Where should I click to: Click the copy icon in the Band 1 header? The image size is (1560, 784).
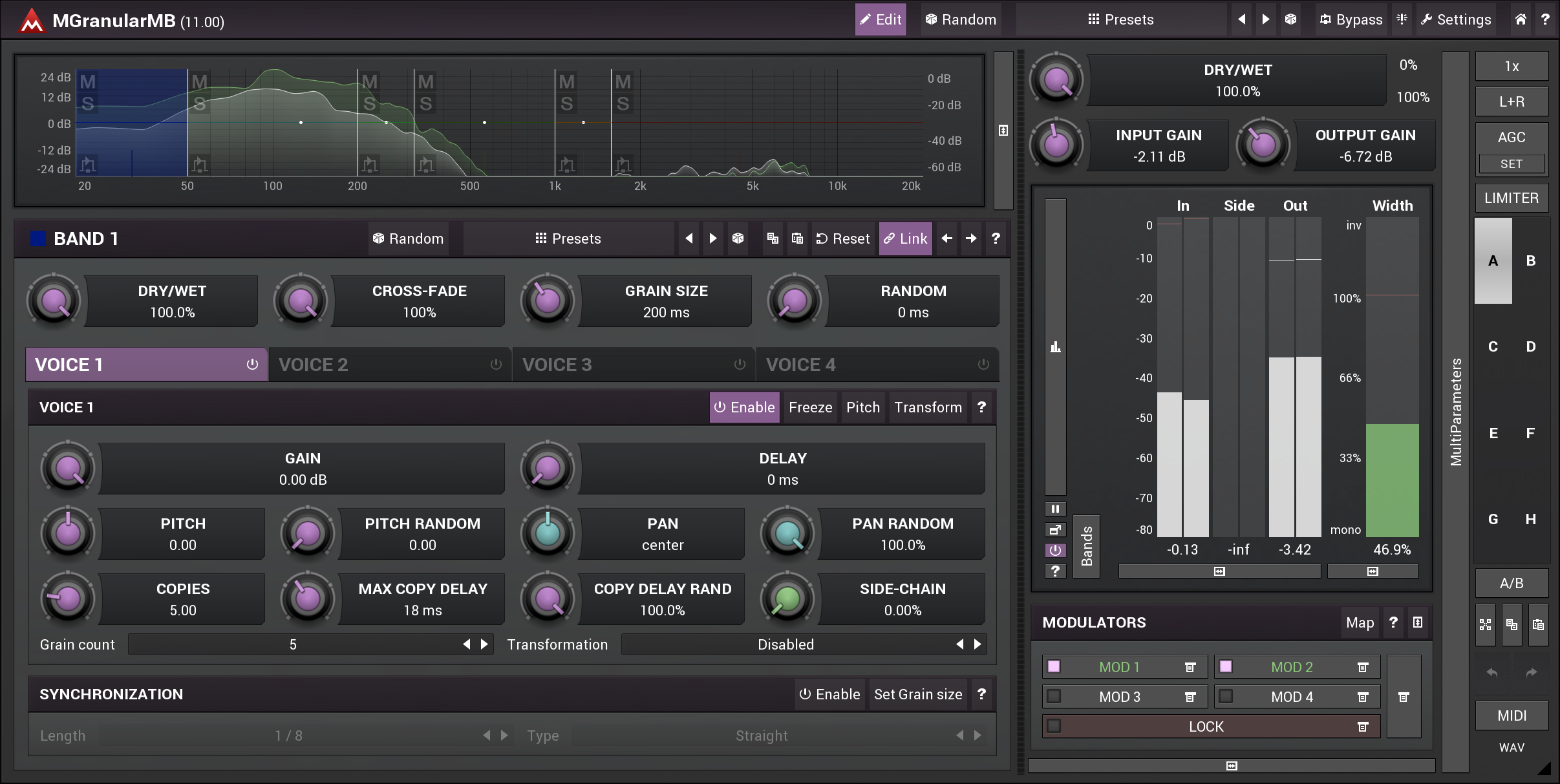(x=773, y=238)
